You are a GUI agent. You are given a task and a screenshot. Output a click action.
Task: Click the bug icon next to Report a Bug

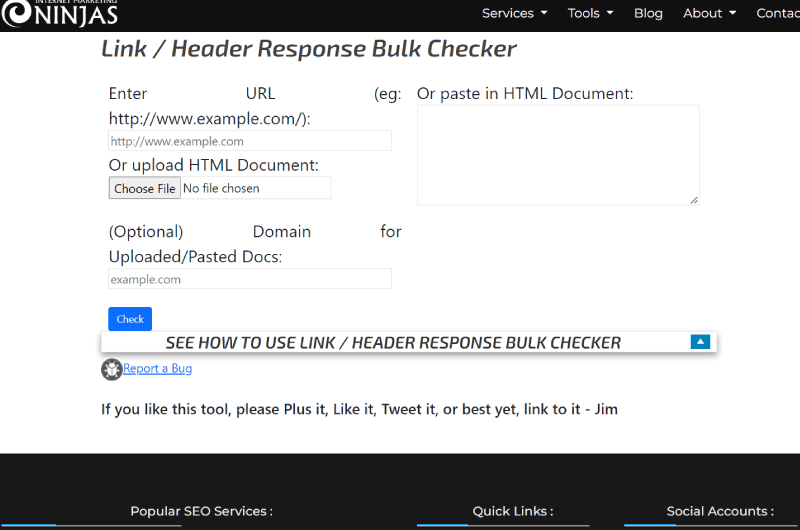click(111, 369)
